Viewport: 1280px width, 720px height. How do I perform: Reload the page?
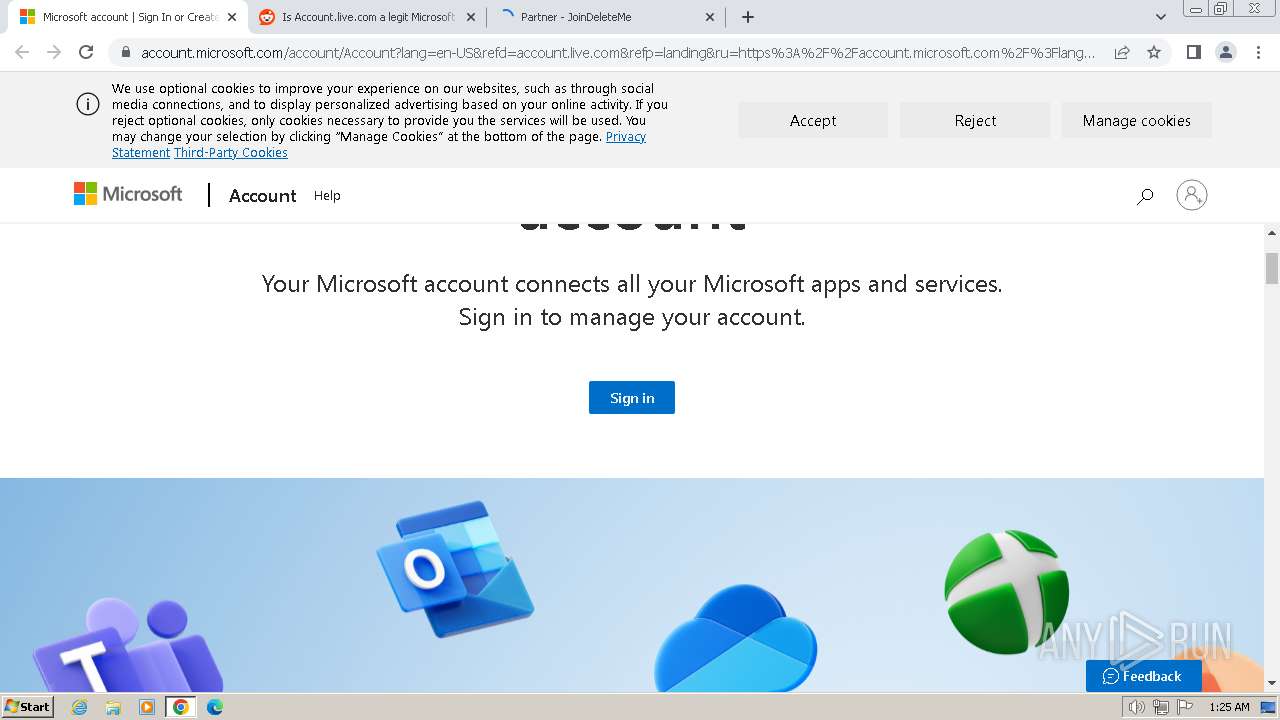tap(86, 52)
